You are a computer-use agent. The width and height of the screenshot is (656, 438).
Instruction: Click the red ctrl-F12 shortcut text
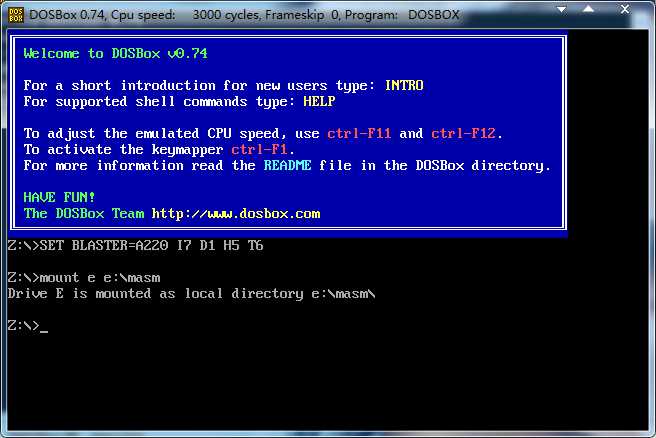coord(463,133)
